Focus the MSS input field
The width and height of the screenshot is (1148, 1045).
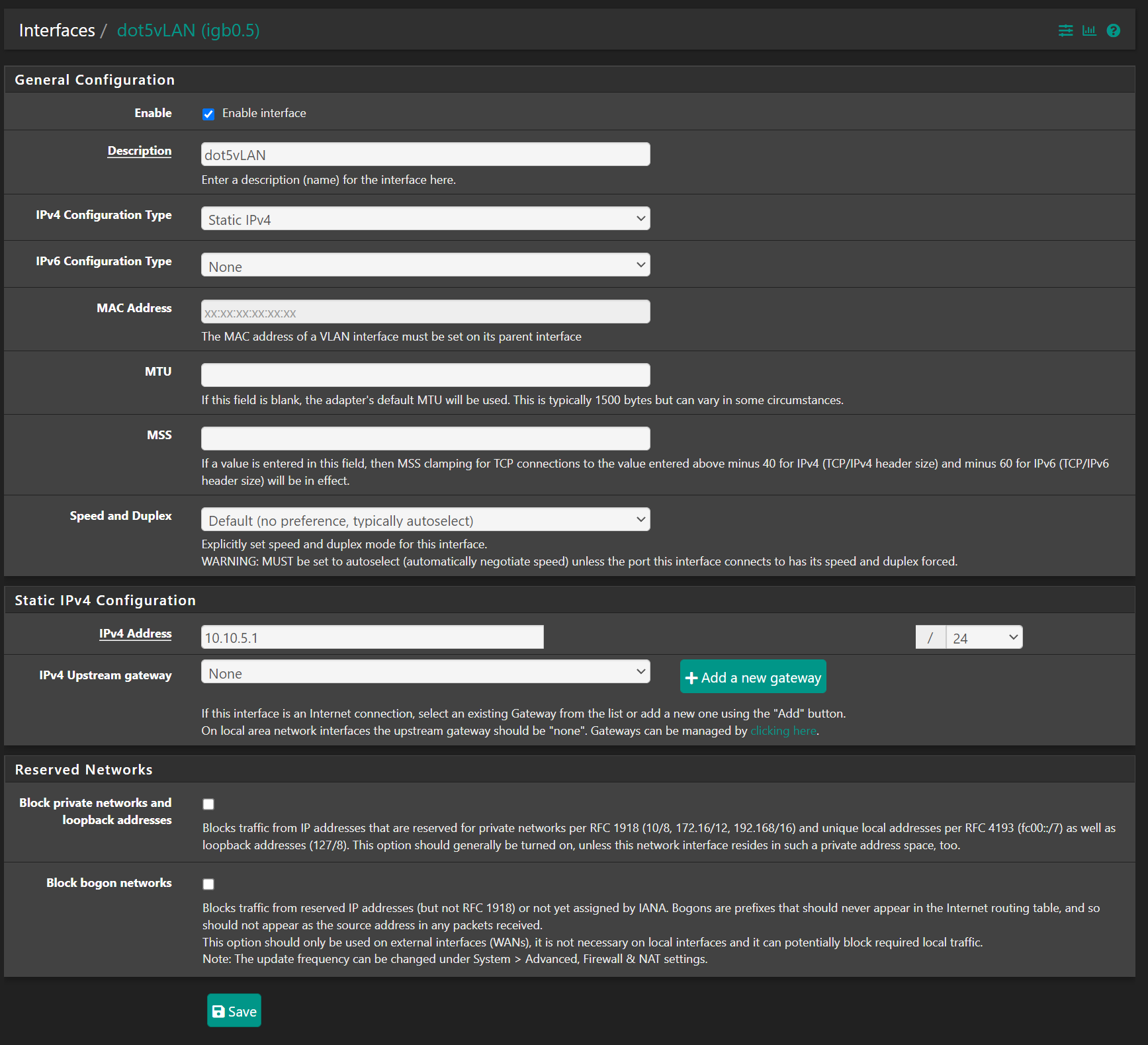(x=425, y=439)
